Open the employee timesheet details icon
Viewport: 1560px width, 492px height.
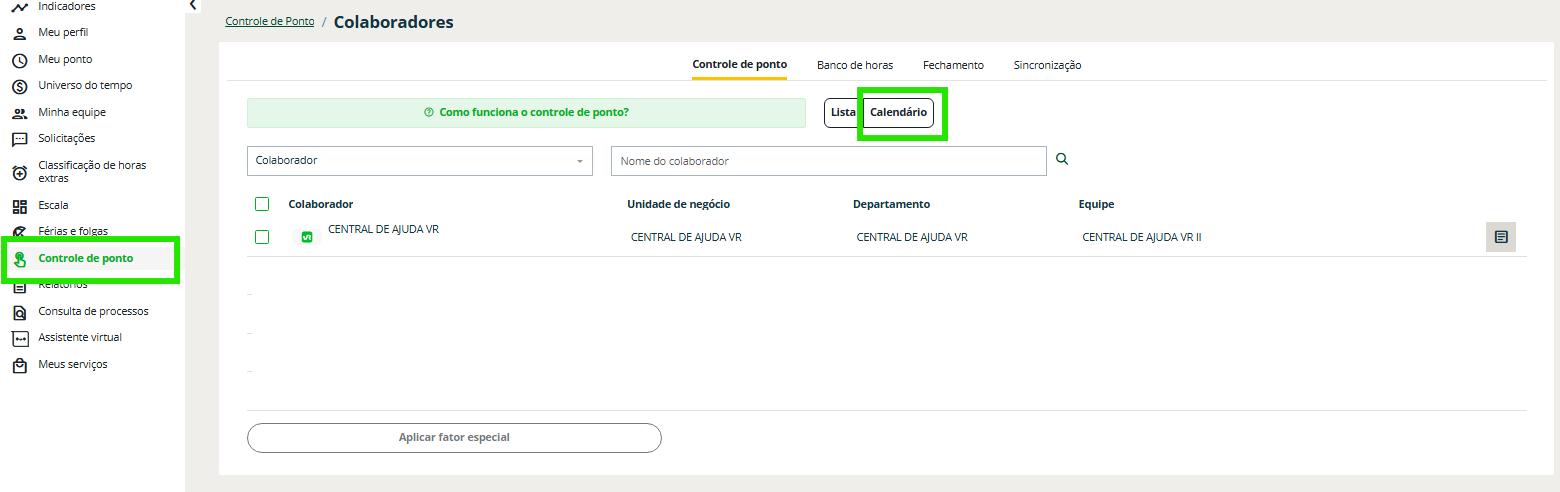point(1500,237)
